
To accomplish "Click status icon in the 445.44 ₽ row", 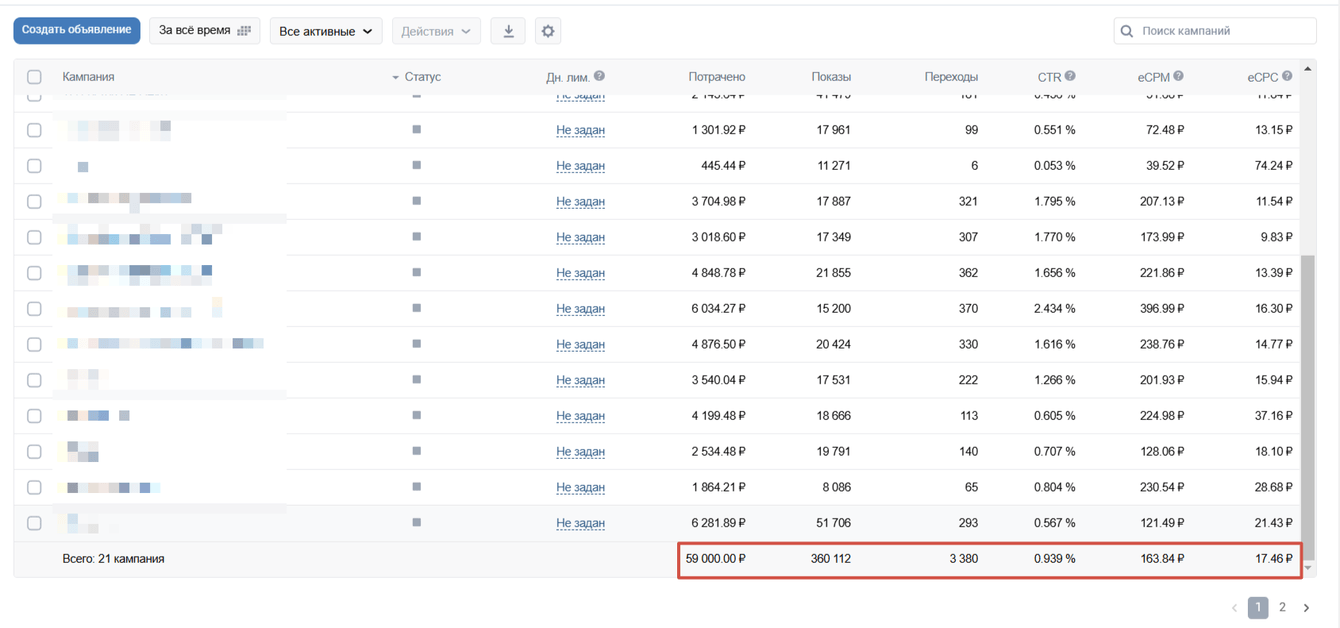I will pyautogui.click(x=417, y=166).
